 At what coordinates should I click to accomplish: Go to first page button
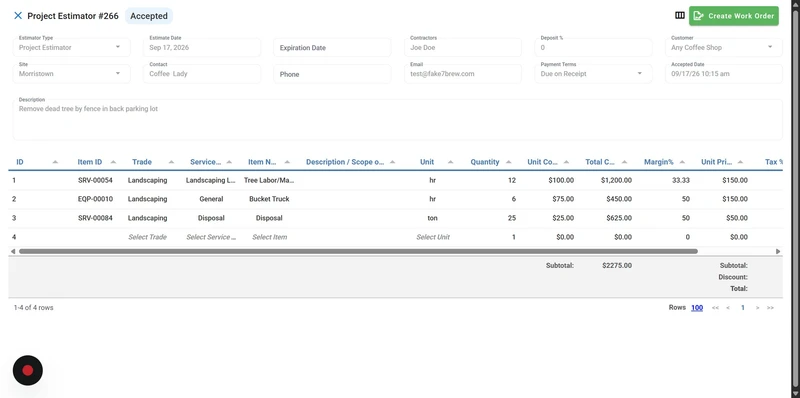pos(715,308)
